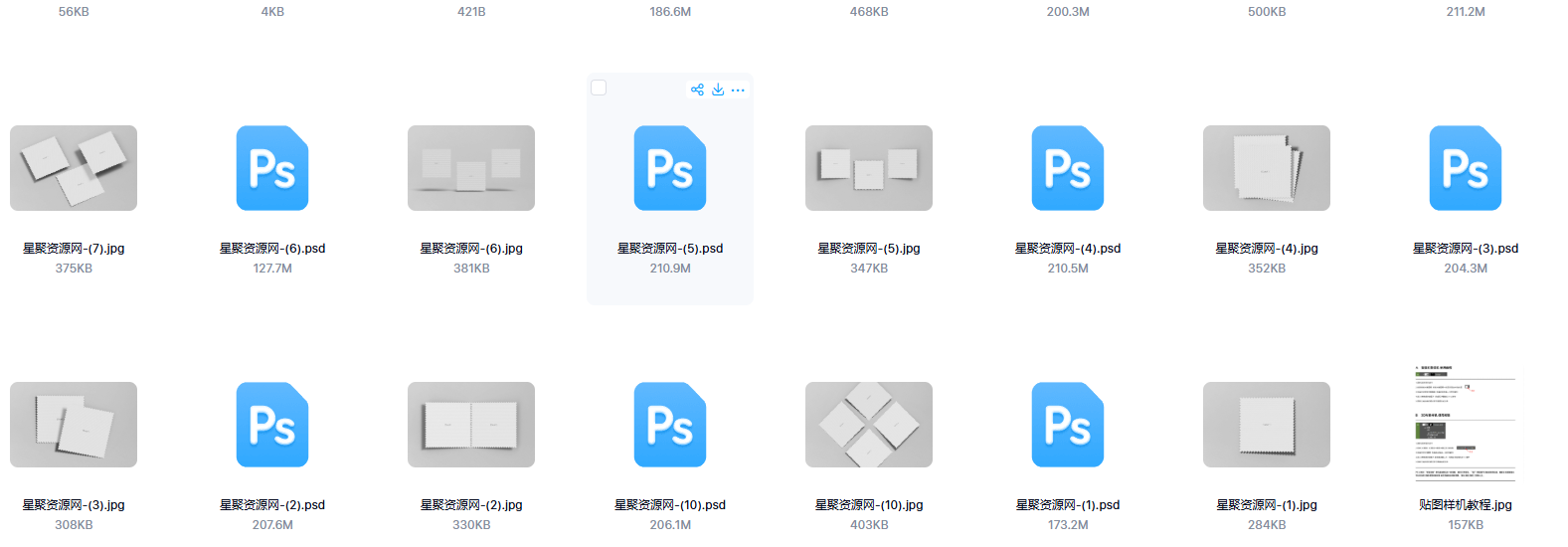Open thumbnail of 星聚资源网-(10).jpg

(869, 425)
